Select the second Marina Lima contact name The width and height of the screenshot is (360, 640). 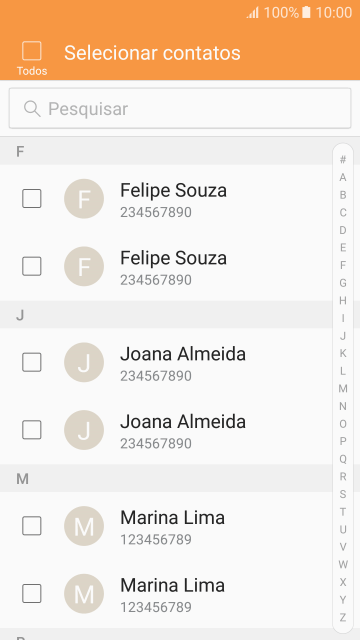point(173,586)
